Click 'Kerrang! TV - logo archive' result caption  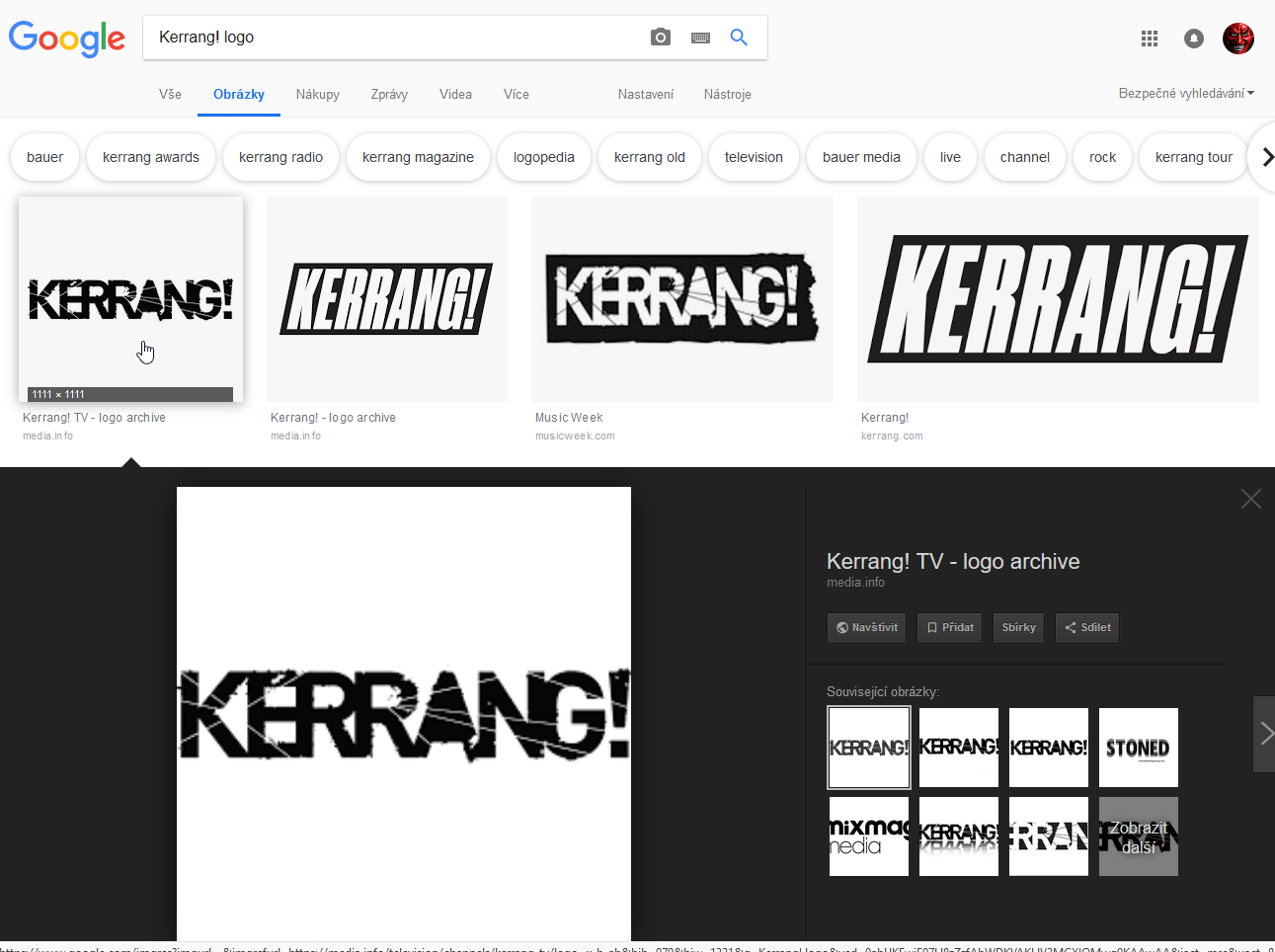(x=94, y=418)
